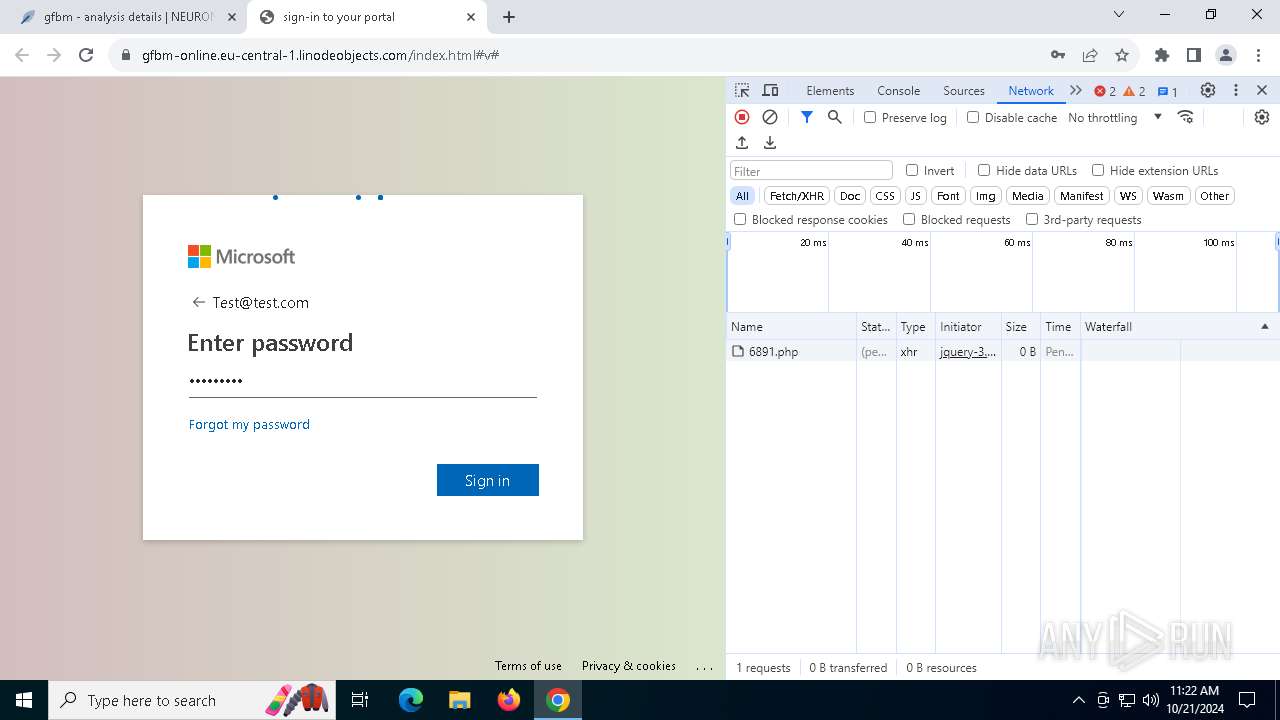Open DevTools settings gear
Image resolution: width=1280 pixels, height=720 pixels.
point(1208,90)
